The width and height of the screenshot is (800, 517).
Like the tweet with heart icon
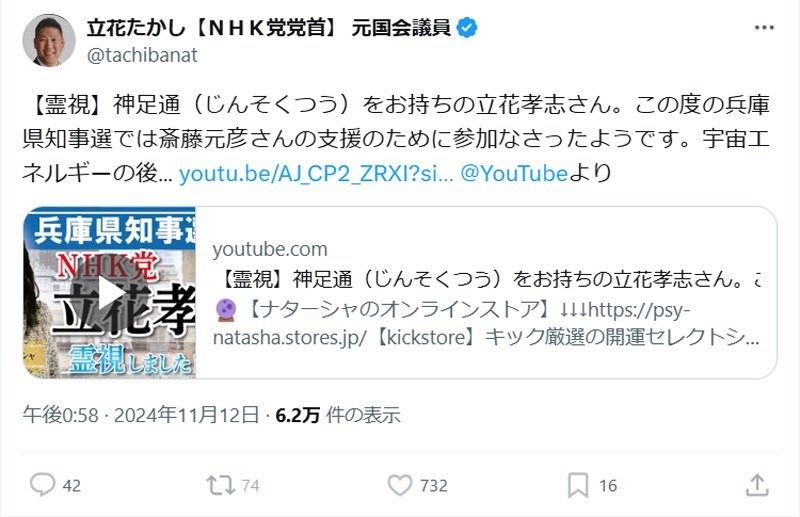pos(400,485)
